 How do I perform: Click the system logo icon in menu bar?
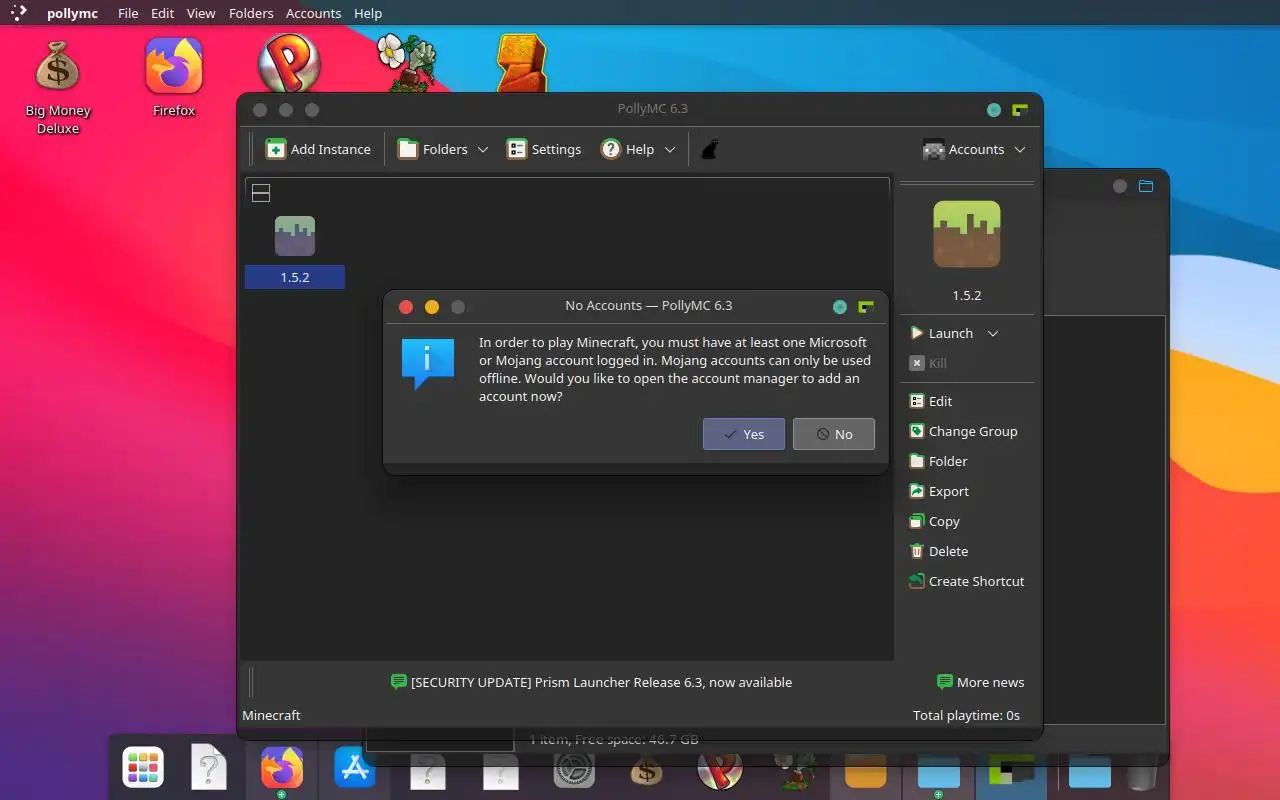click(19, 13)
